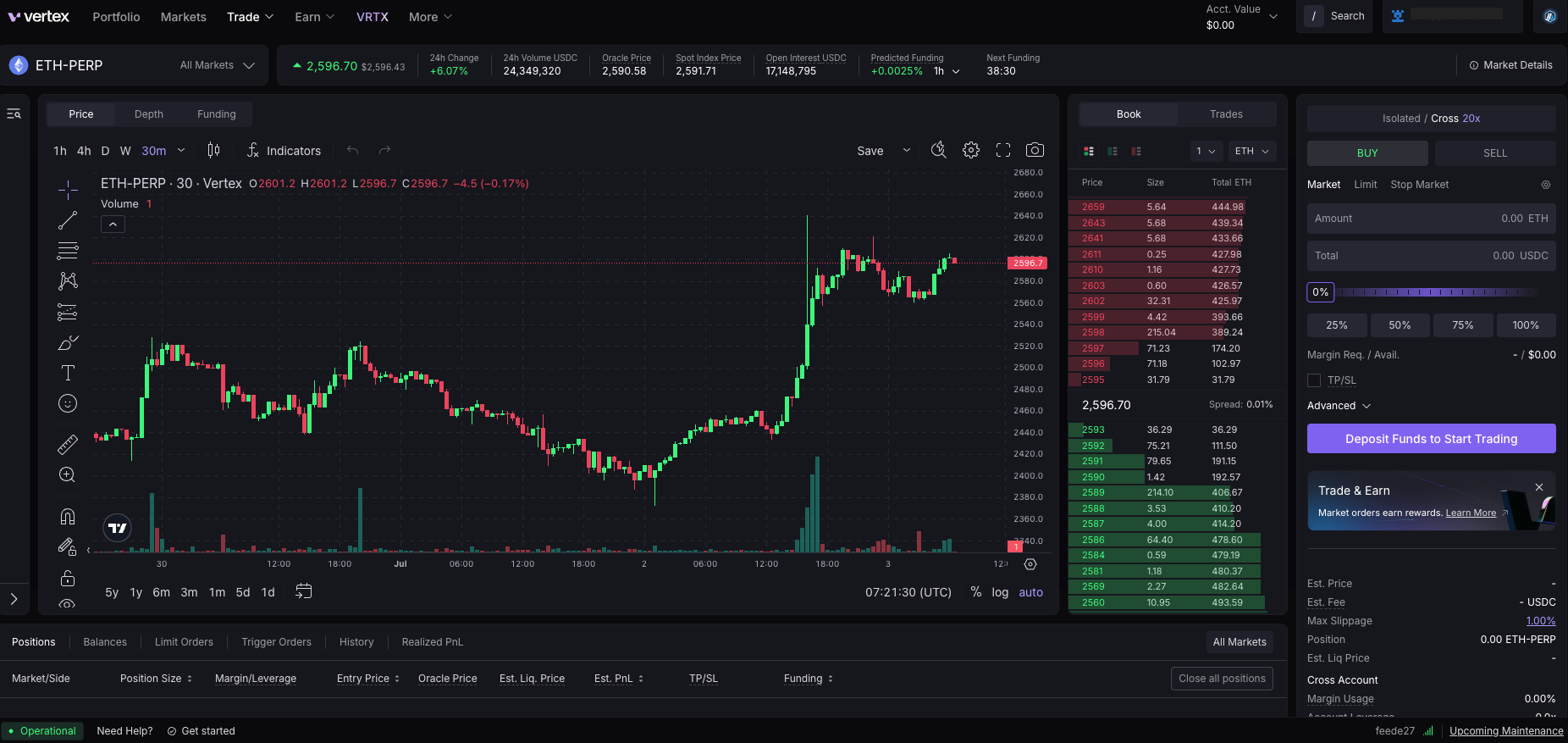Open the Earn menu dropdown
The height and width of the screenshot is (743, 1568).
pos(315,17)
